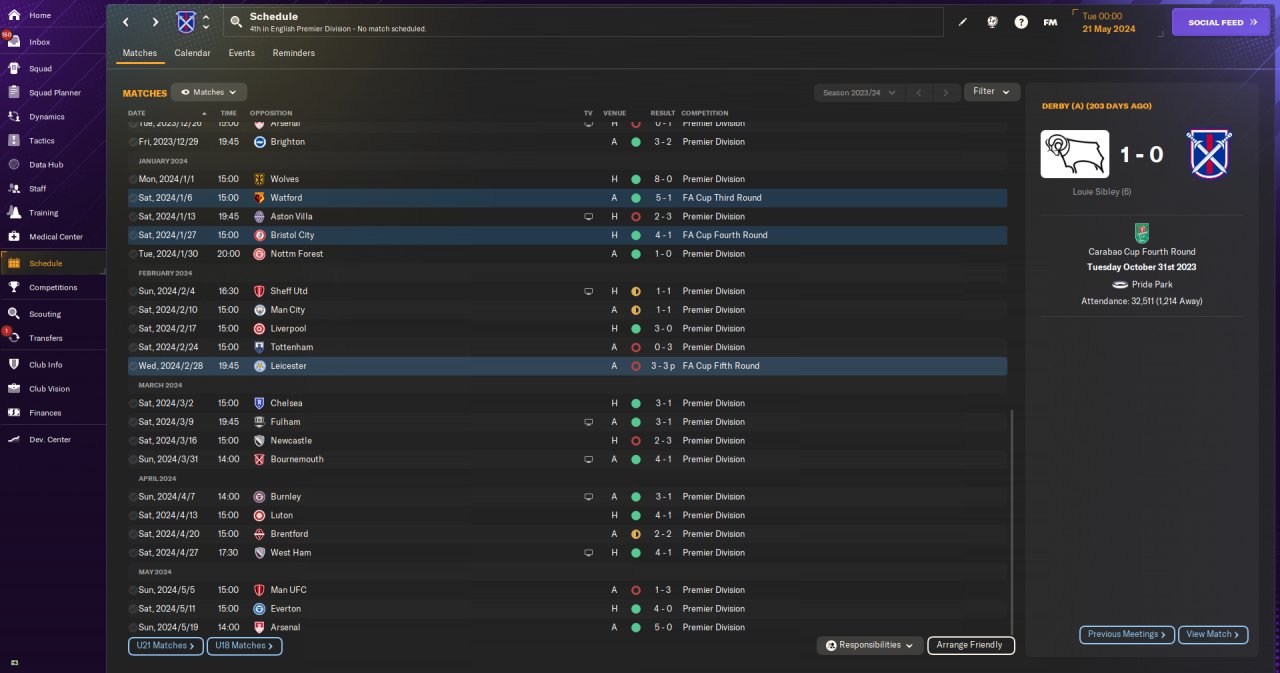This screenshot has height=673, width=1280.
Task: Open the Staff sidebar icon
Action: click(14, 188)
